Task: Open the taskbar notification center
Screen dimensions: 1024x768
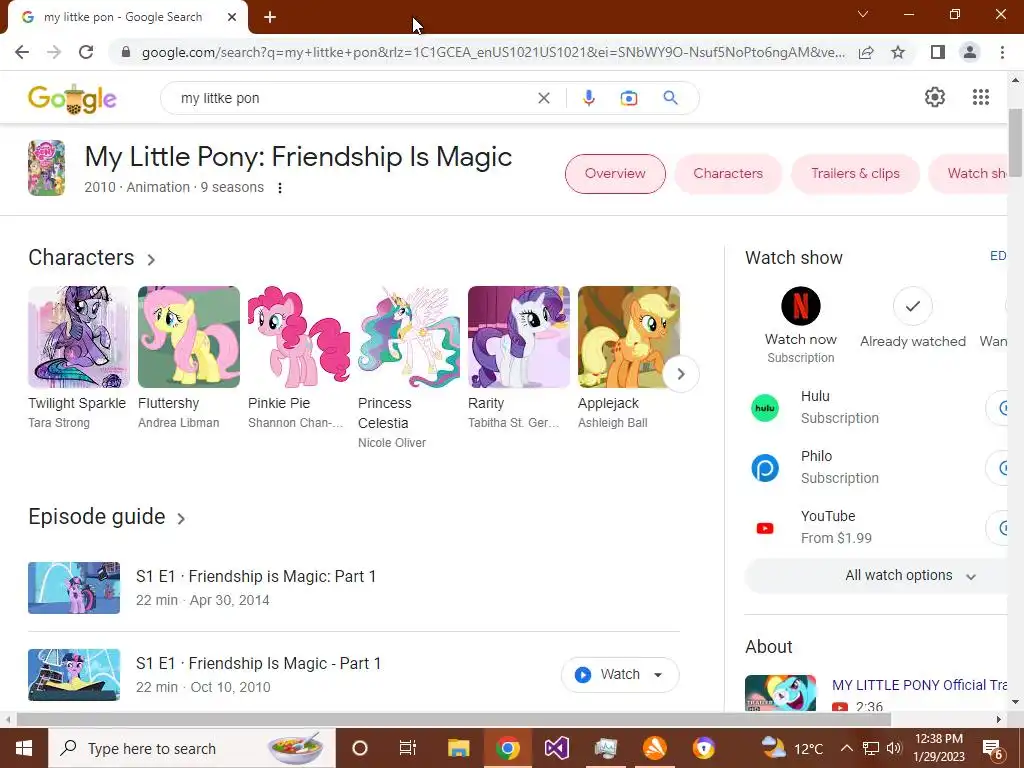Action: coord(992,748)
